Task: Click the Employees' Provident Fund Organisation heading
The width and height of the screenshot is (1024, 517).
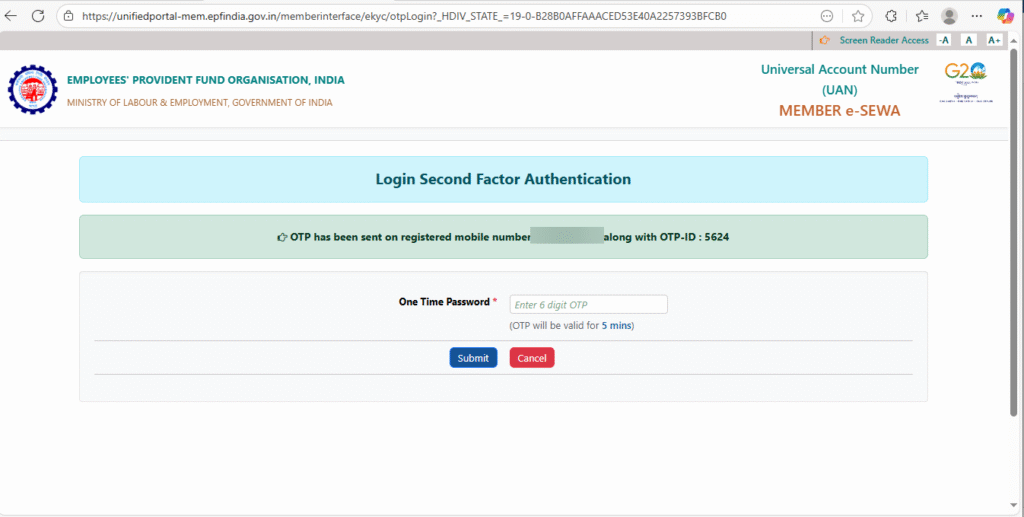Action: pyautogui.click(x=206, y=80)
